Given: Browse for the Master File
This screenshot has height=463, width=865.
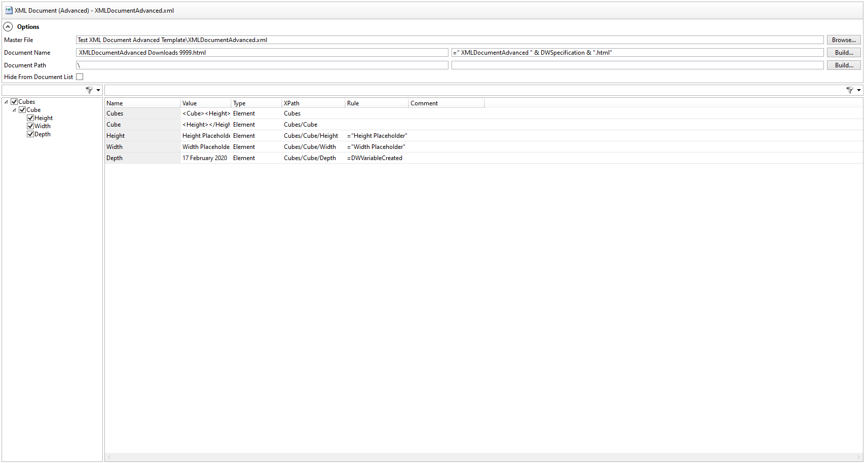Looking at the screenshot, I should 843,40.
